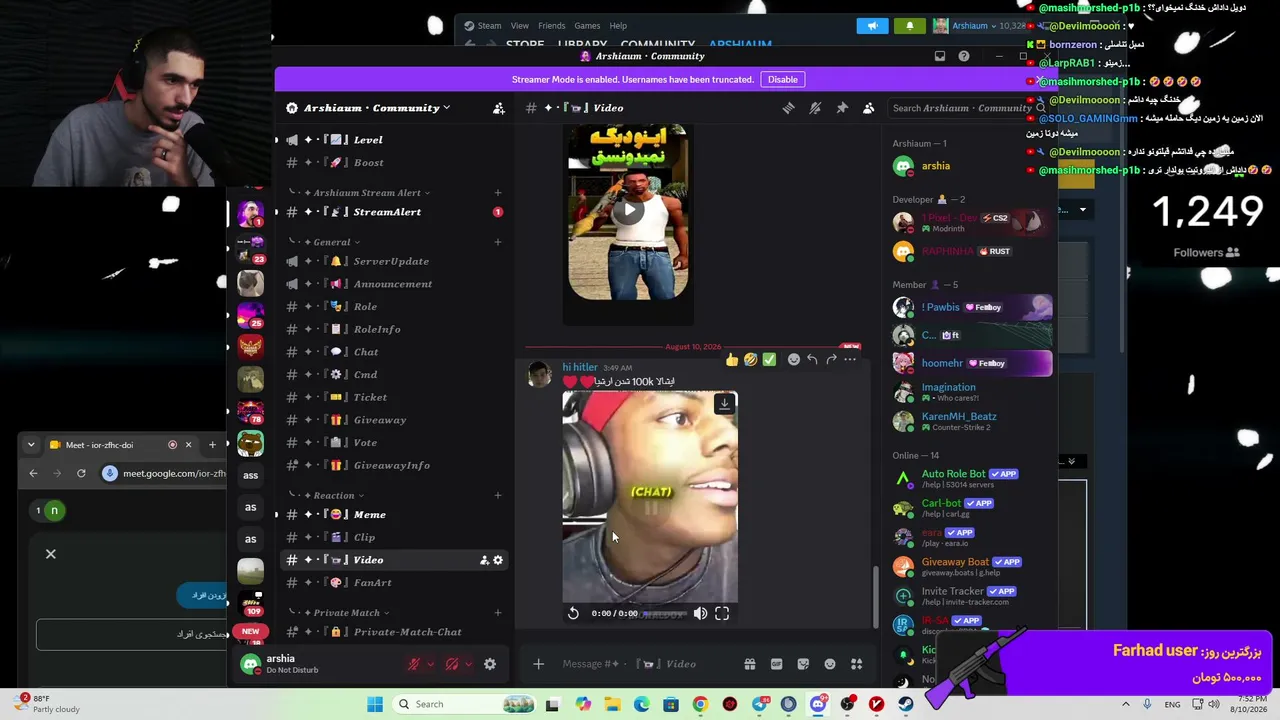Image resolution: width=1280 pixels, height=720 pixels.
Task: Open the Boost channel
Action: point(393,162)
